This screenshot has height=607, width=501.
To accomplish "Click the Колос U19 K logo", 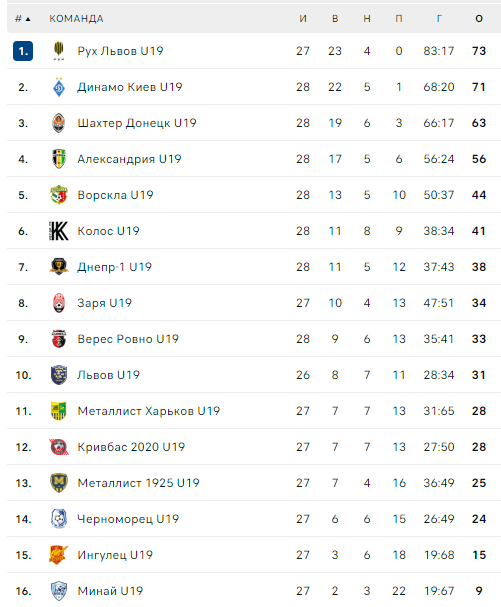I will click(x=59, y=231).
